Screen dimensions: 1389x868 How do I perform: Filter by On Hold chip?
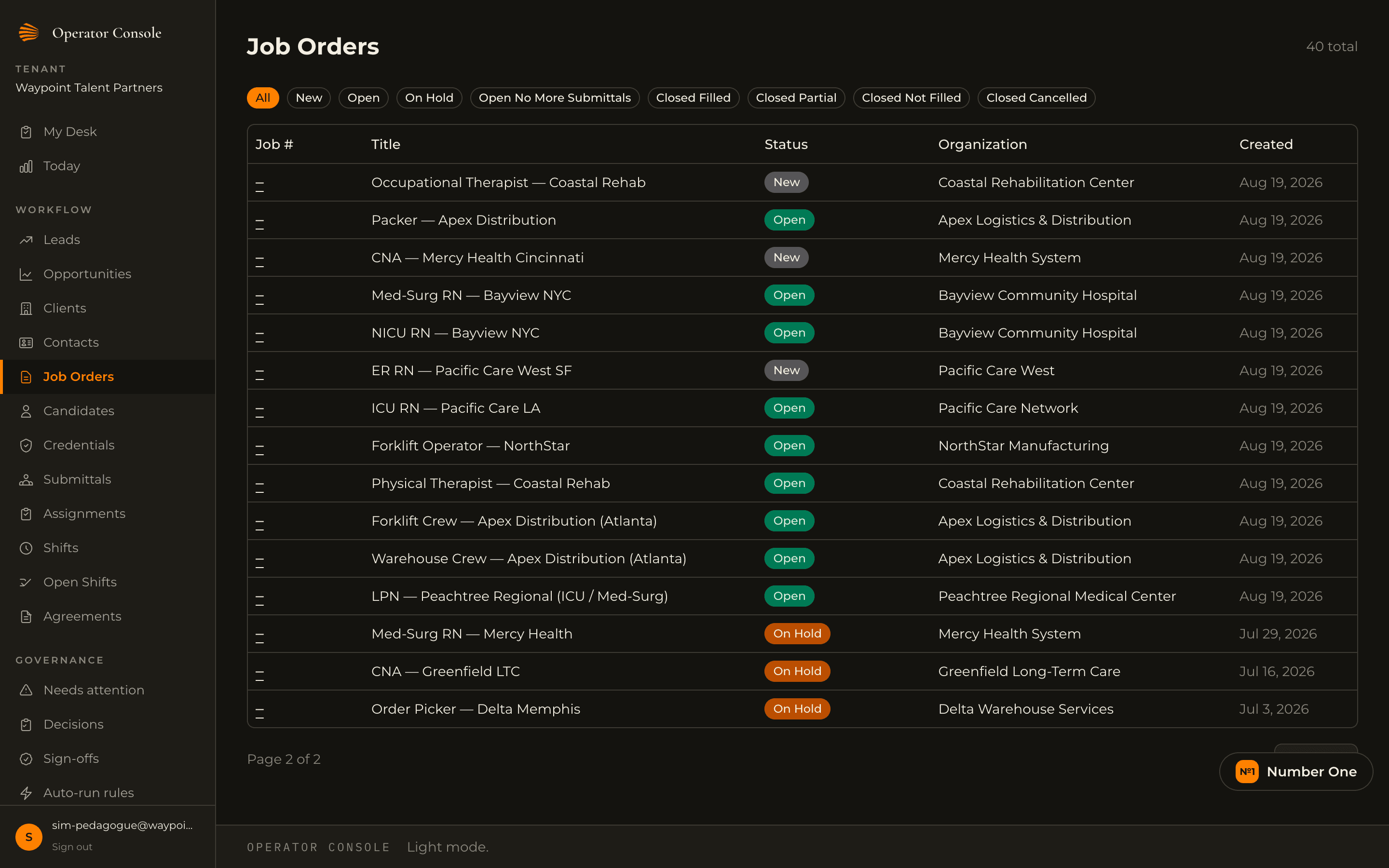coord(429,97)
